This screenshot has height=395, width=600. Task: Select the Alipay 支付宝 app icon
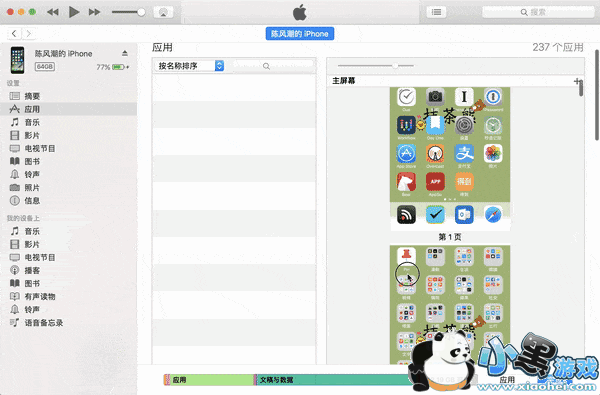click(x=464, y=153)
